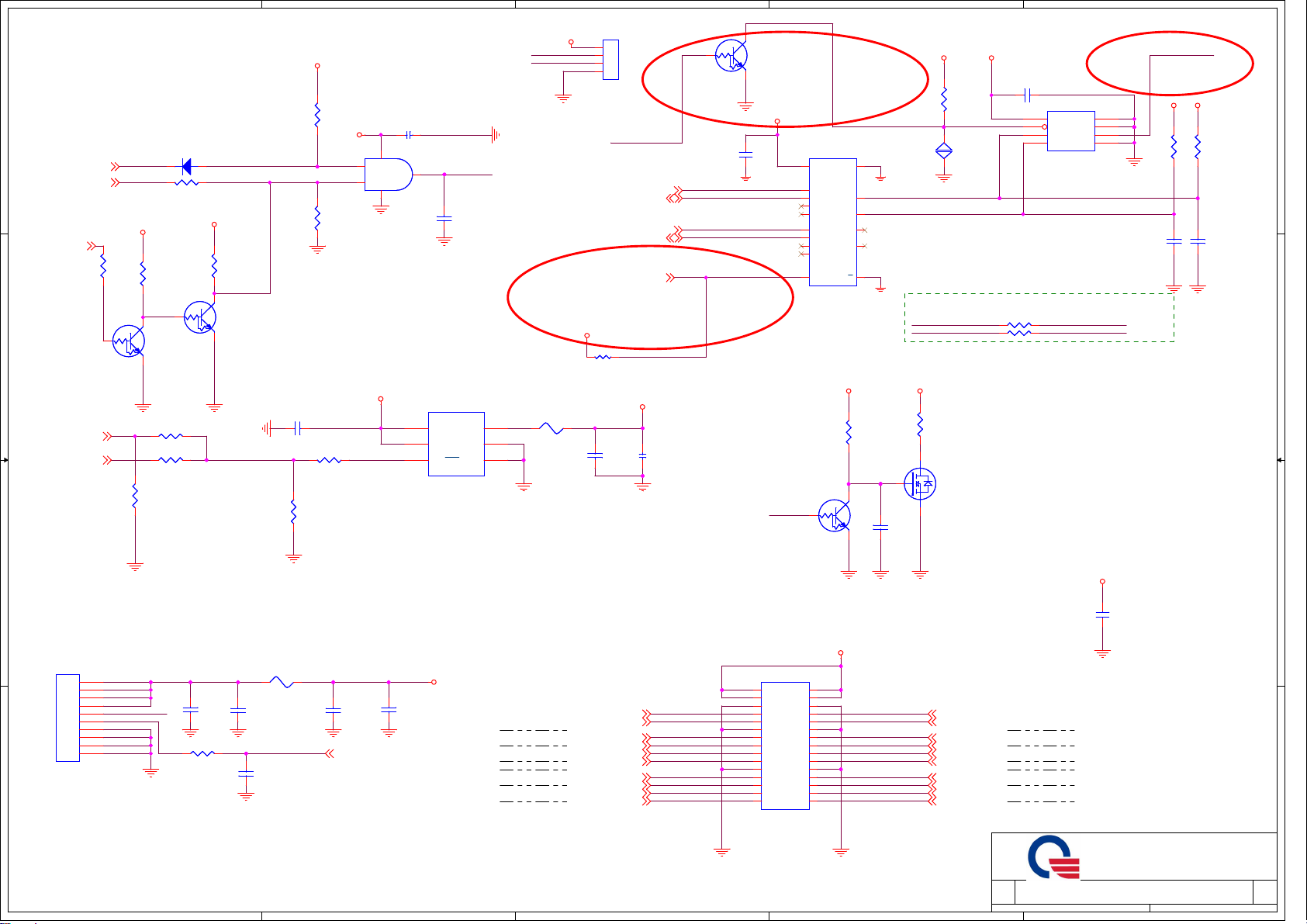
Task: Select the eight-pin IC beside the top capacitor
Action: click(x=1071, y=131)
